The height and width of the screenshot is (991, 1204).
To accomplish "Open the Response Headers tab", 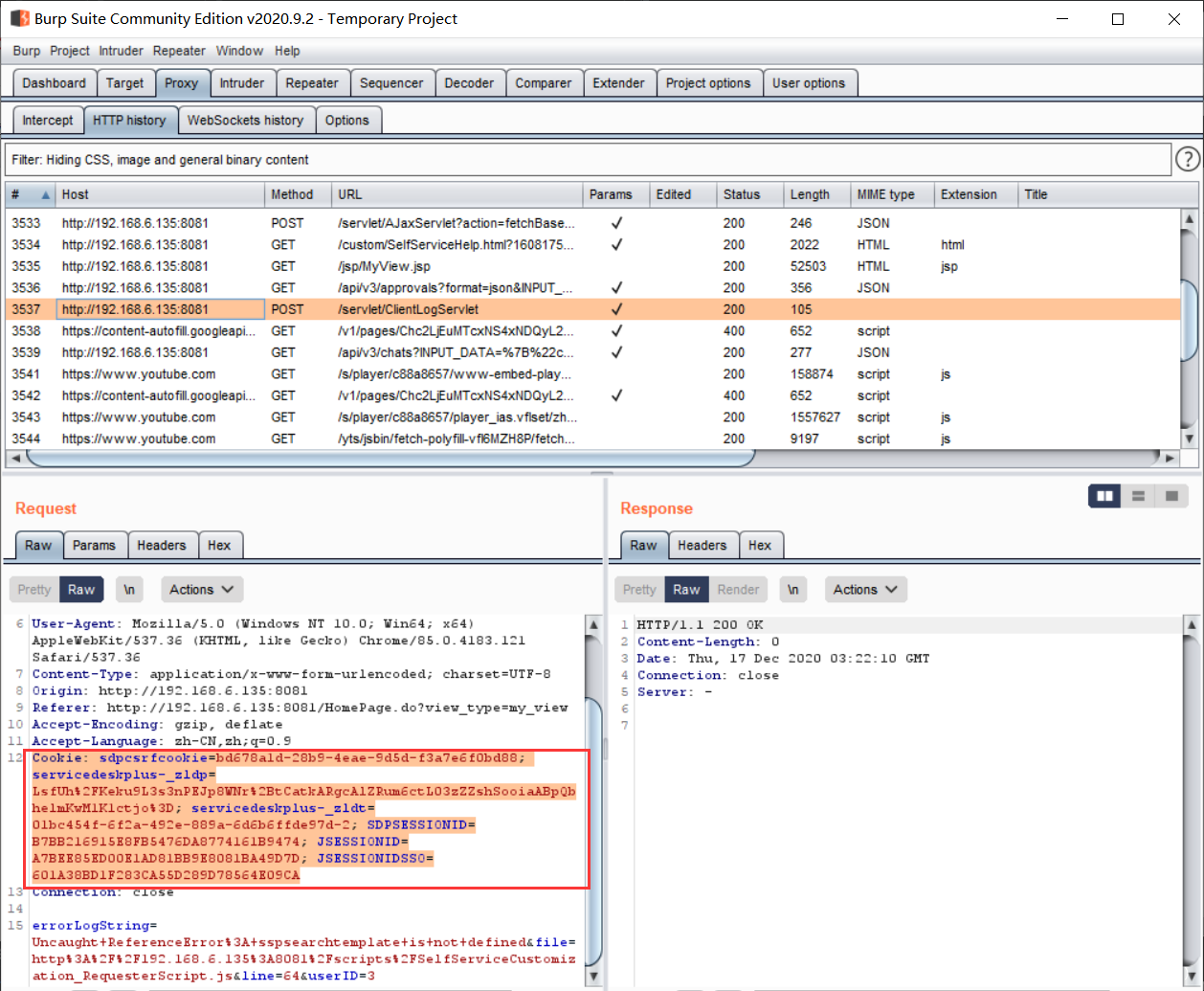I will click(702, 545).
